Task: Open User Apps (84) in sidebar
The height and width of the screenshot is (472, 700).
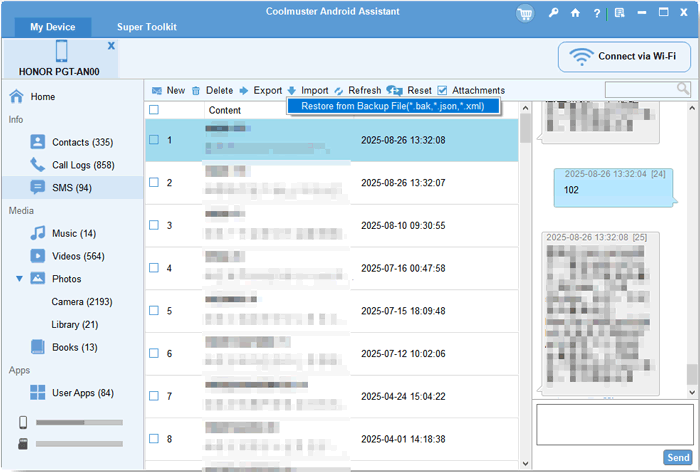Action: (x=72, y=393)
